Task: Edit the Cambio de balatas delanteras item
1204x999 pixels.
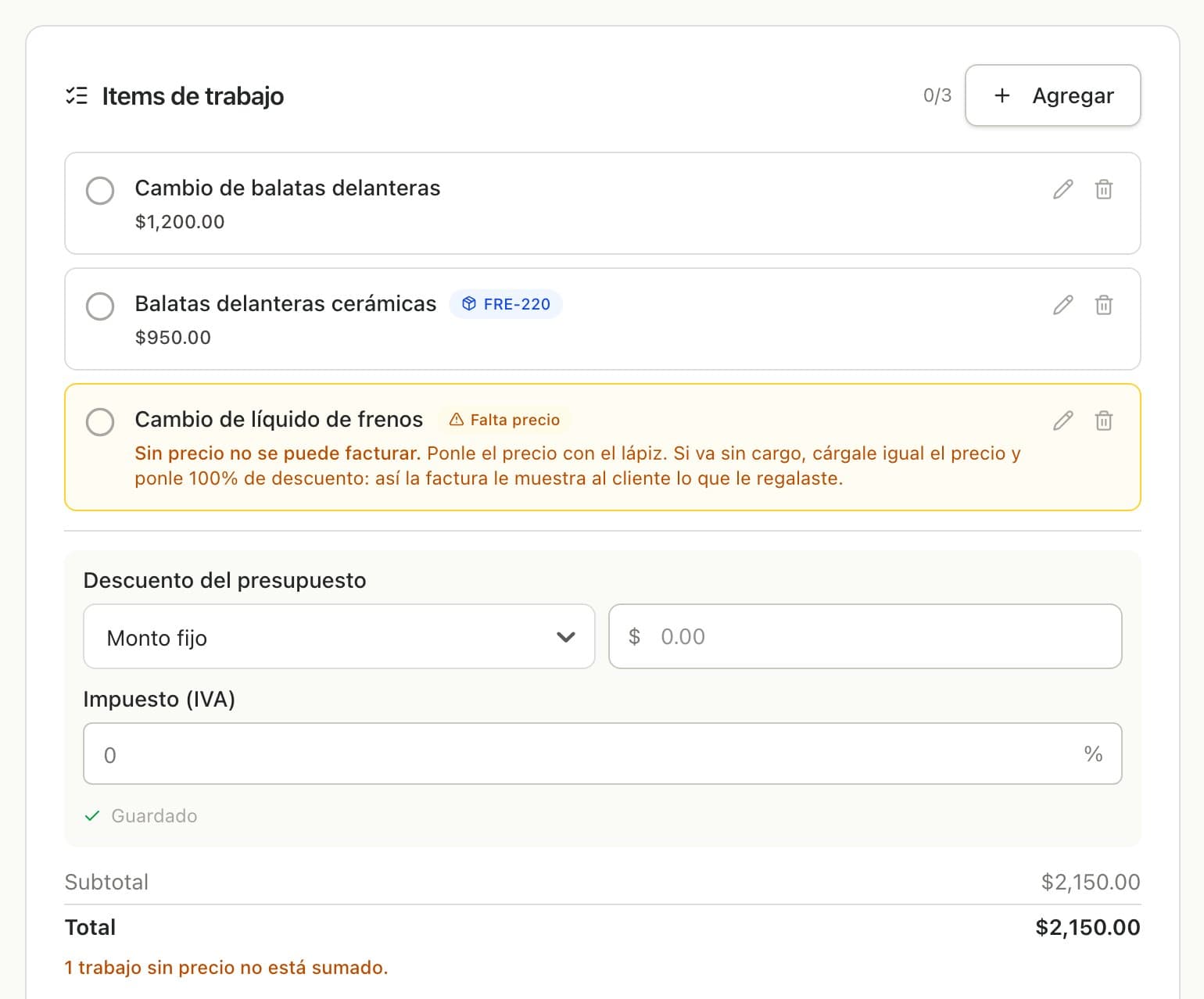Action: (x=1062, y=189)
